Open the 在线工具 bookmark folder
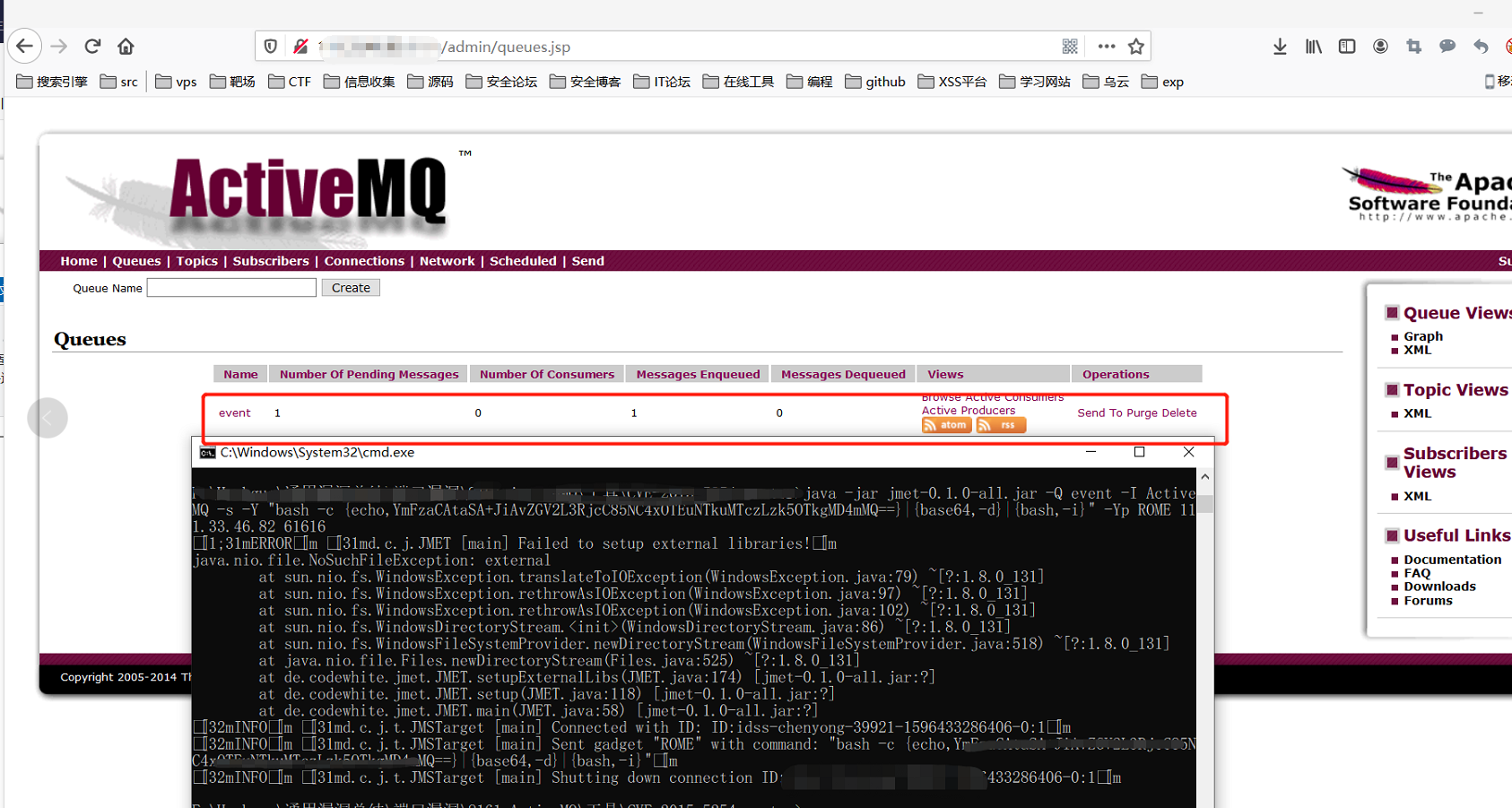The image size is (1512, 808). pyautogui.click(x=738, y=82)
